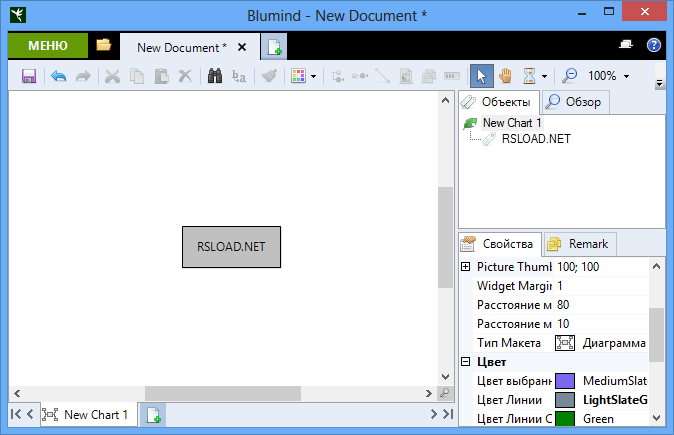Screen dimensions: 674x435
Task: Click the Save floppy disk icon
Action: coord(29,76)
